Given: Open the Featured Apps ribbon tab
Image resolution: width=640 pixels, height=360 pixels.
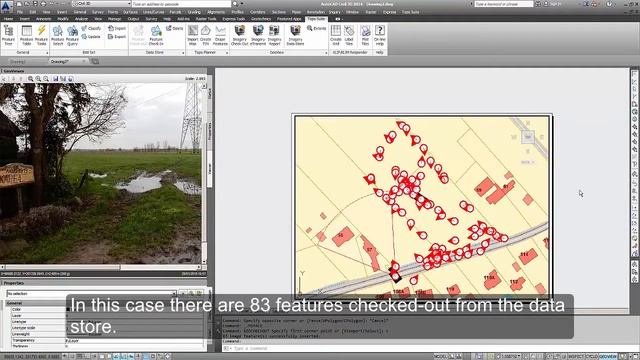Looking at the screenshot, I should click(289, 19).
